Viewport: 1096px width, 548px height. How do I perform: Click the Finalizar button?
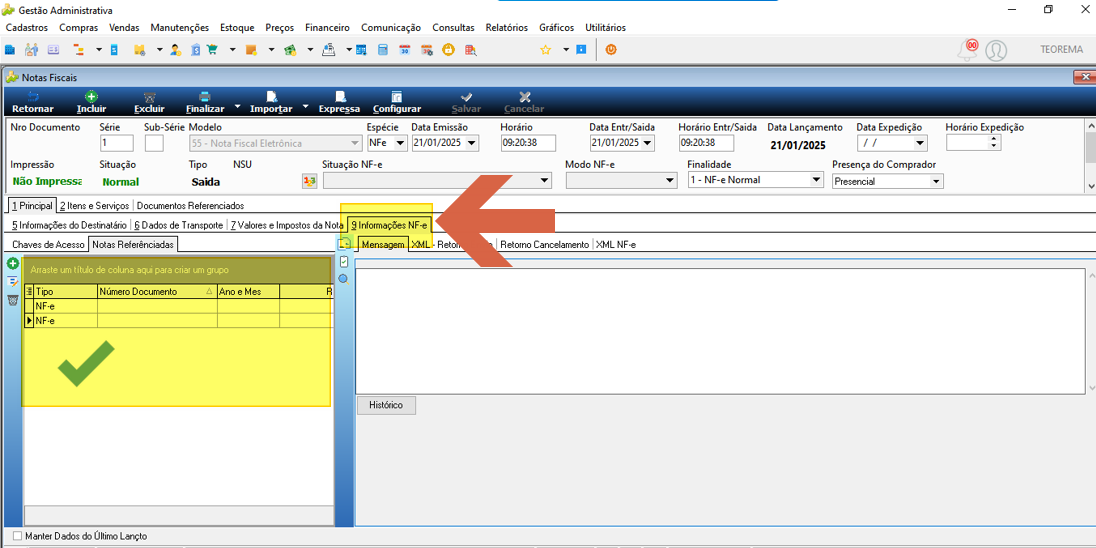point(205,102)
